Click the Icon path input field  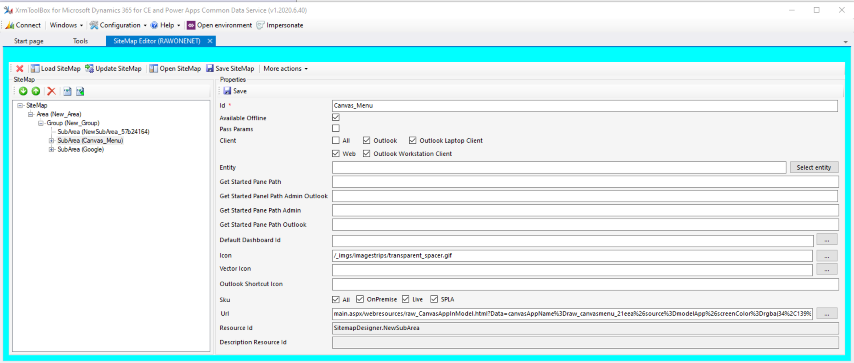(x=572, y=255)
